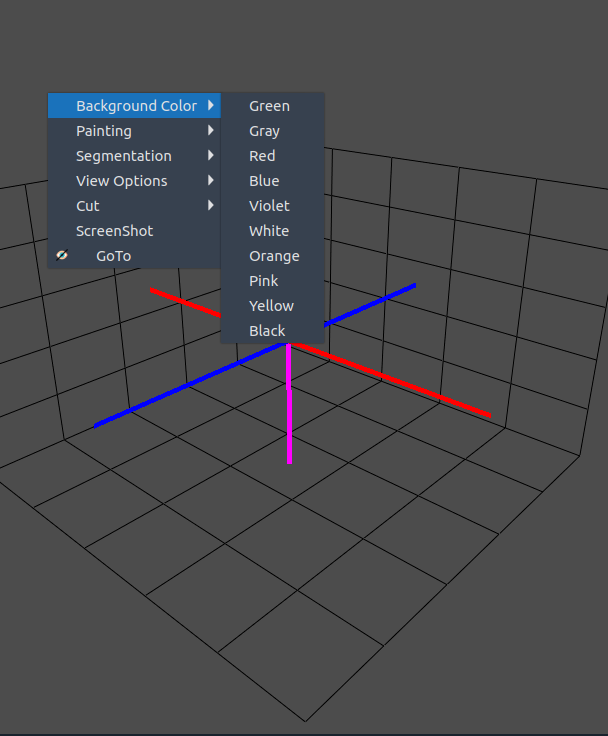Open the Cut menu entry
This screenshot has height=736, width=608.
[x=134, y=206]
